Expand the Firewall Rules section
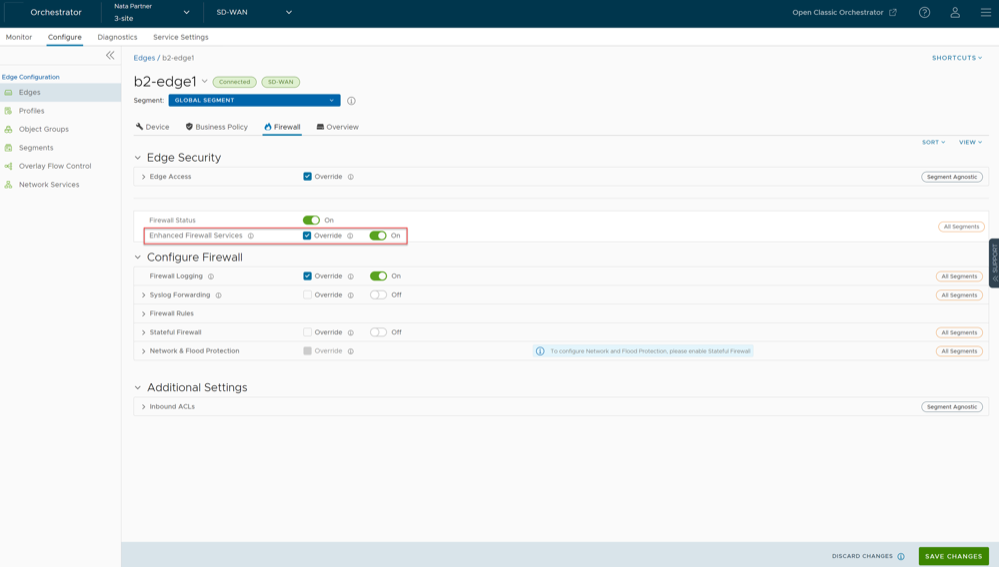 tap(144, 314)
